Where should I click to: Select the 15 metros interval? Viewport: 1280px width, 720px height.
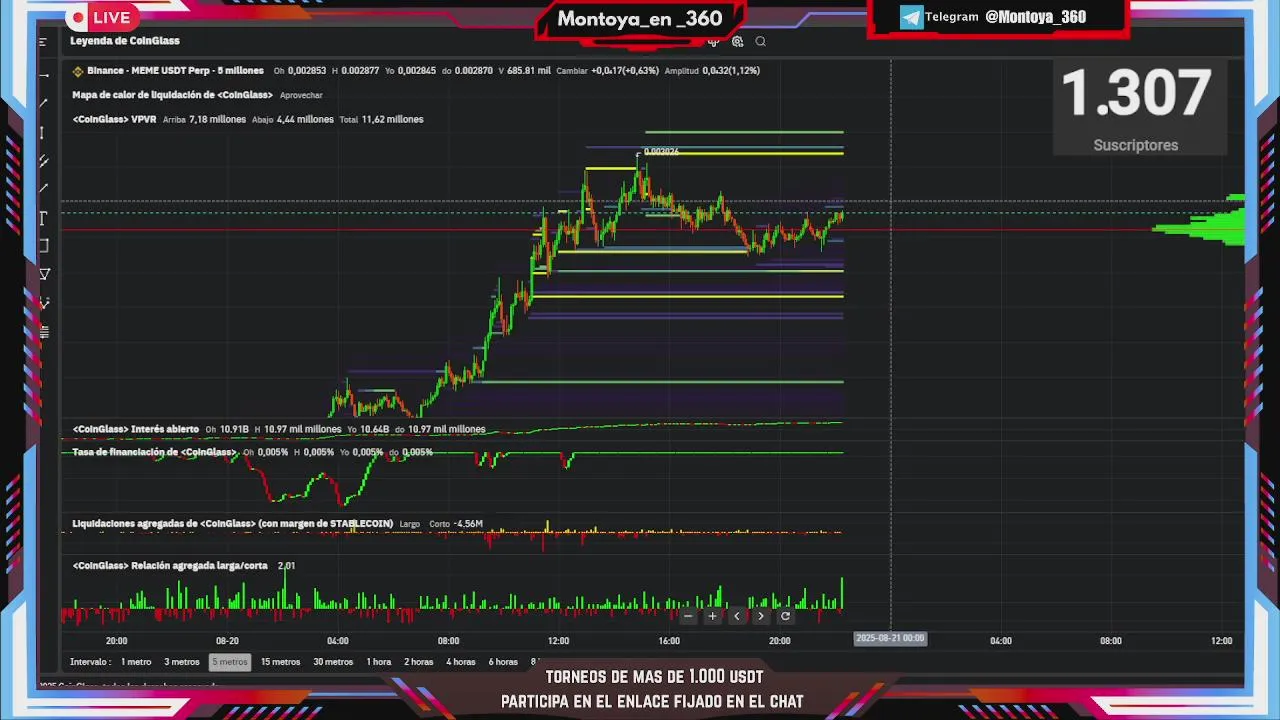coord(280,662)
